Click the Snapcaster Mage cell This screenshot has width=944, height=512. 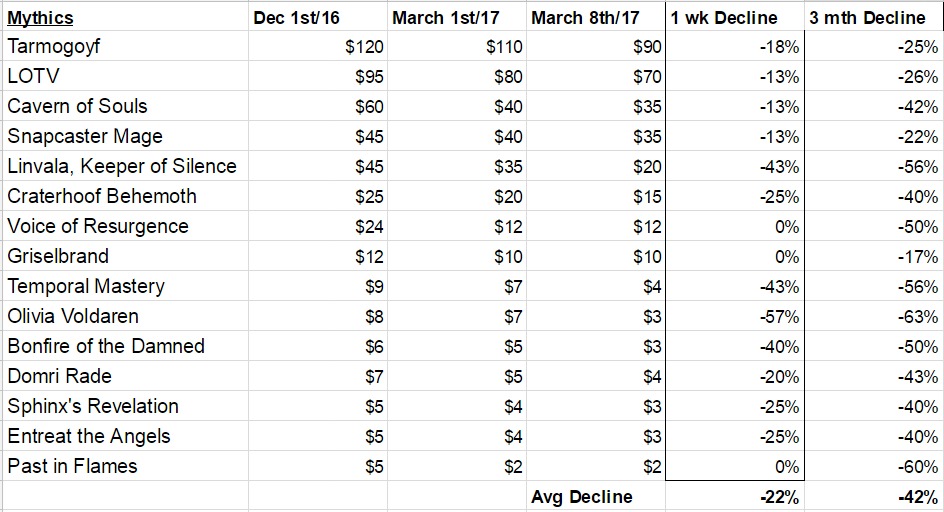125,136
